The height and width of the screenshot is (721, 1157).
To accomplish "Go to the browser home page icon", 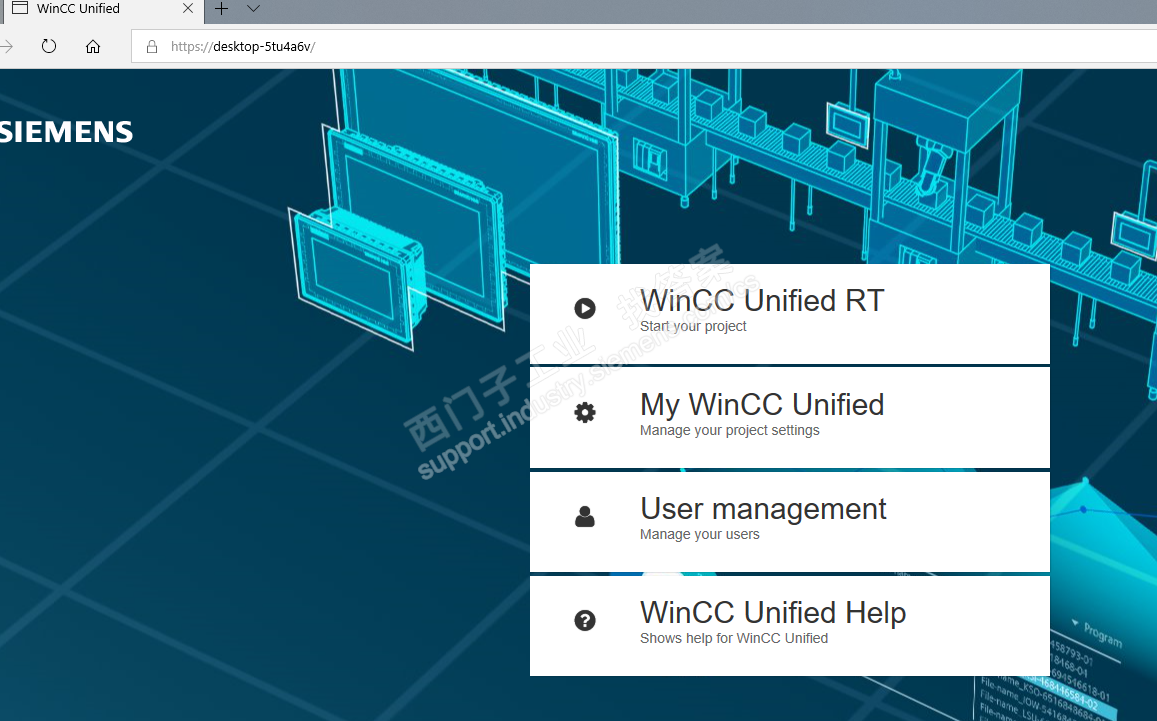I will 93,46.
